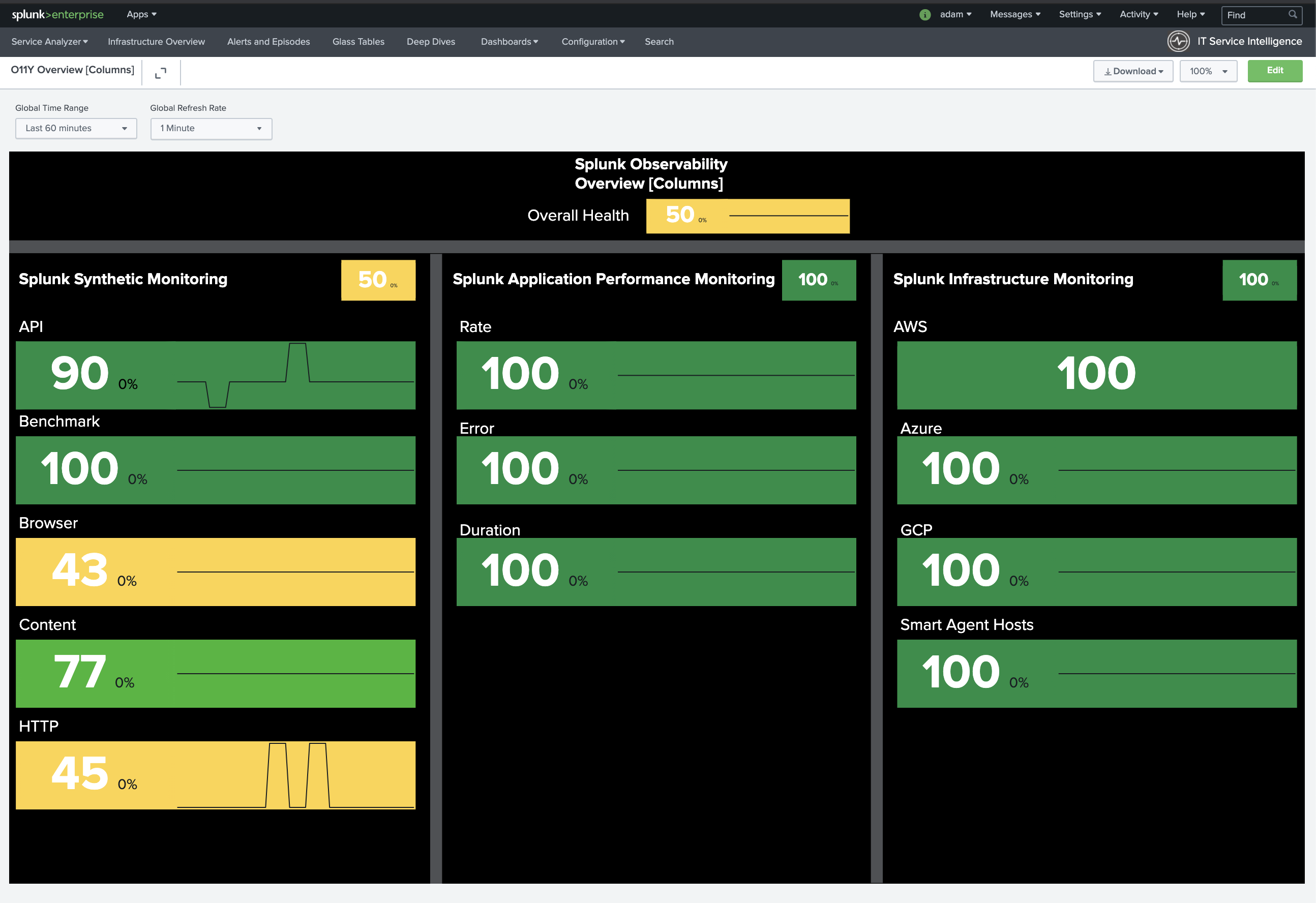The image size is (1316, 903).
Task: Click the fullscreen expand icon
Action: pos(161,73)
